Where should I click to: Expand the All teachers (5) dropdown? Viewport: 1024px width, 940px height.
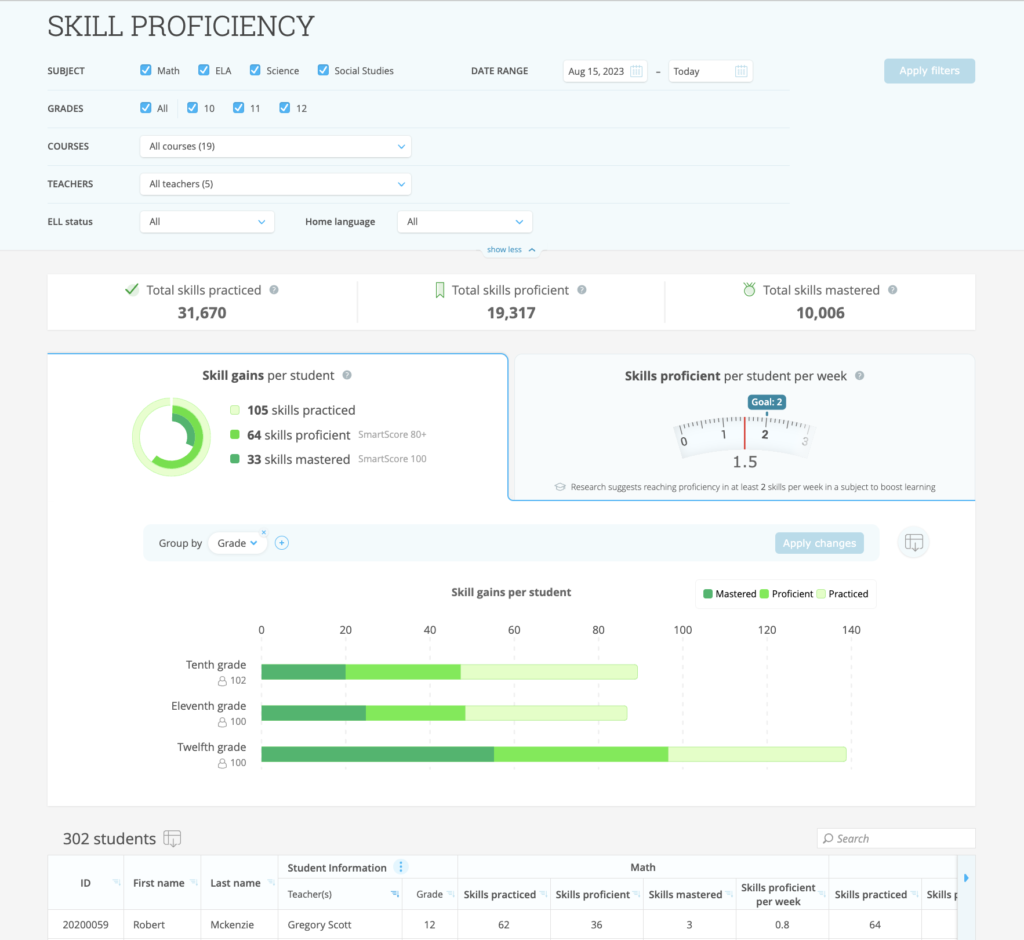(275, 184)
